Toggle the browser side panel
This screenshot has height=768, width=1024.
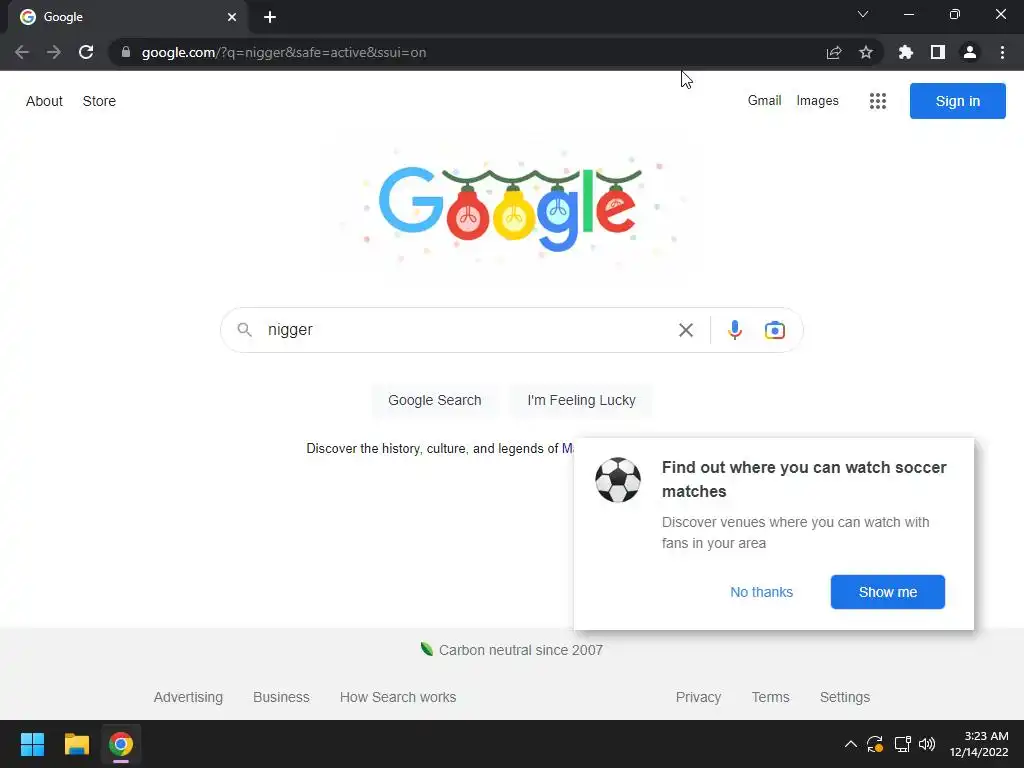point(938,52)
